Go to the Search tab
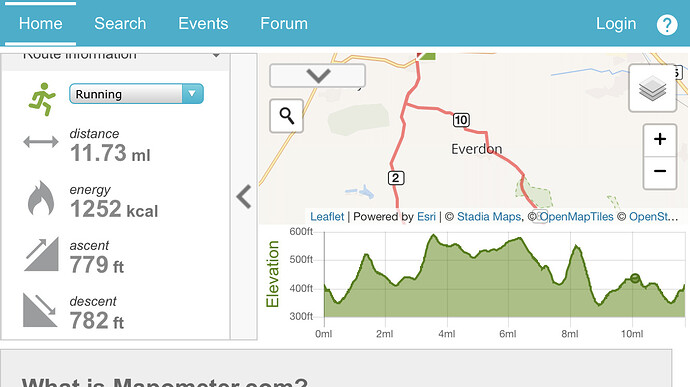 click(x=120, y=24)
